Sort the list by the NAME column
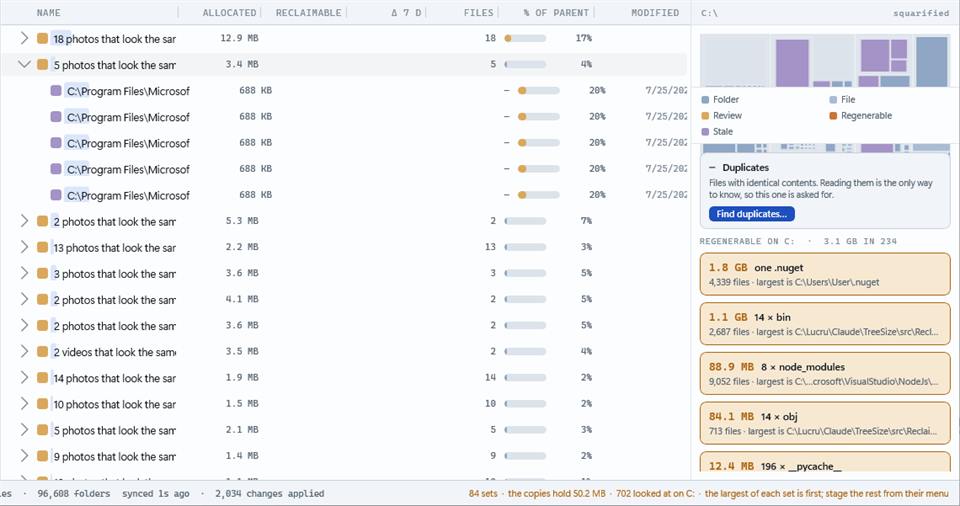 [x=48, y=12]
